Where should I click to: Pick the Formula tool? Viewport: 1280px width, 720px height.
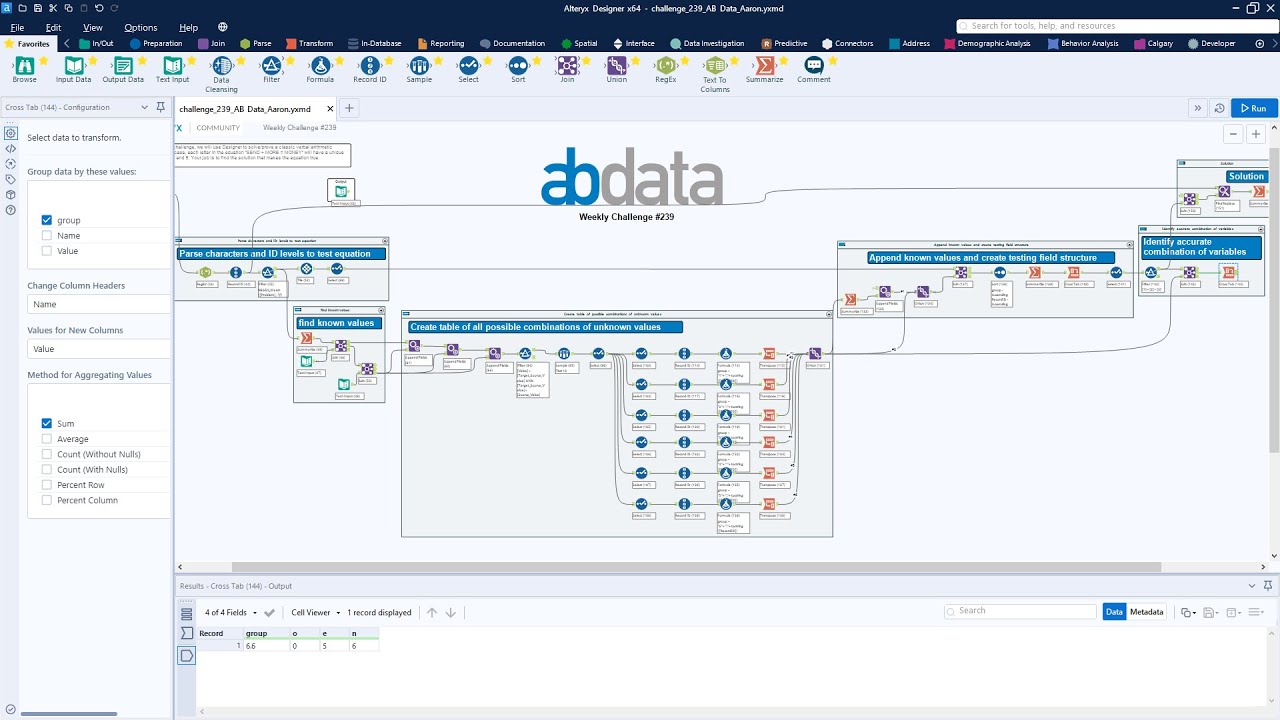(x=320, y=65)
